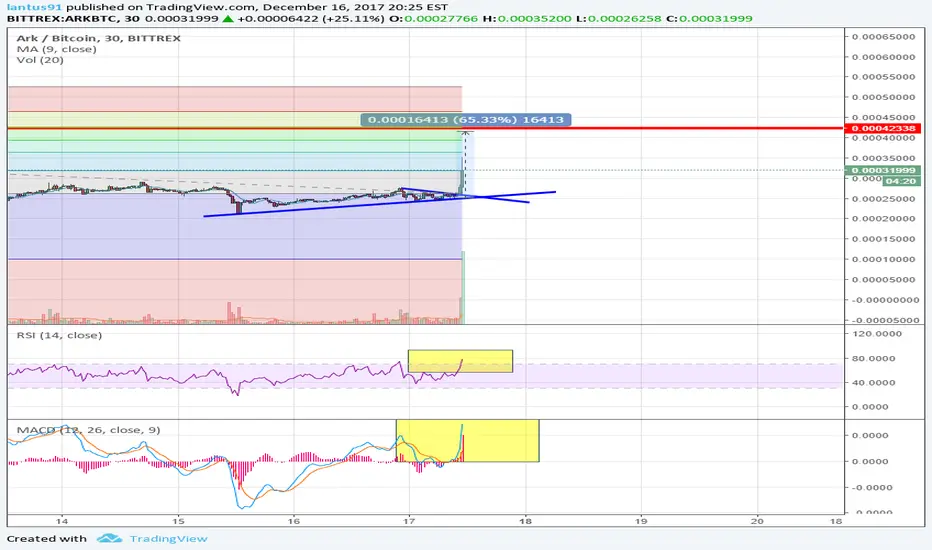This screenshot has height=550, width=932.
Task: Select date label 19 on time axis
Action: point(641,521)
